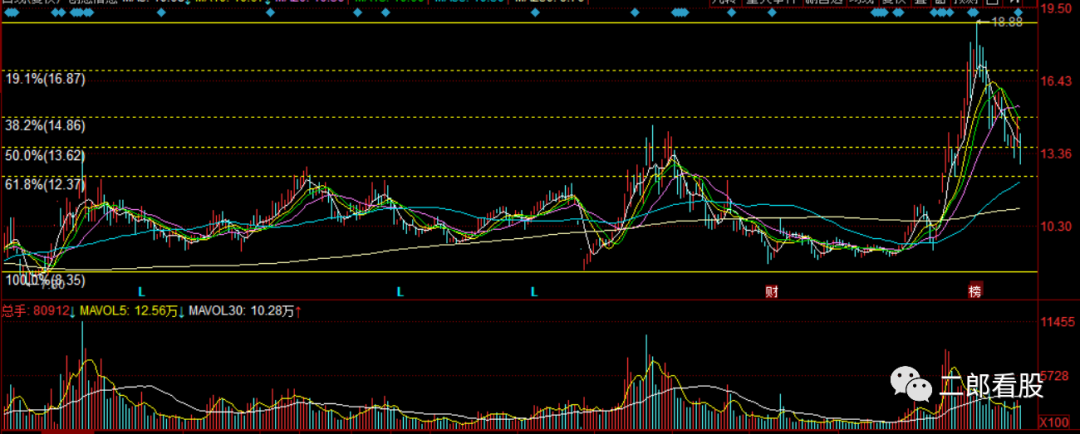Image resolution: width=1080 pixels, height=434 pixels.
Task: Click the 5728 volume axis label
Action: [1056, 376]
